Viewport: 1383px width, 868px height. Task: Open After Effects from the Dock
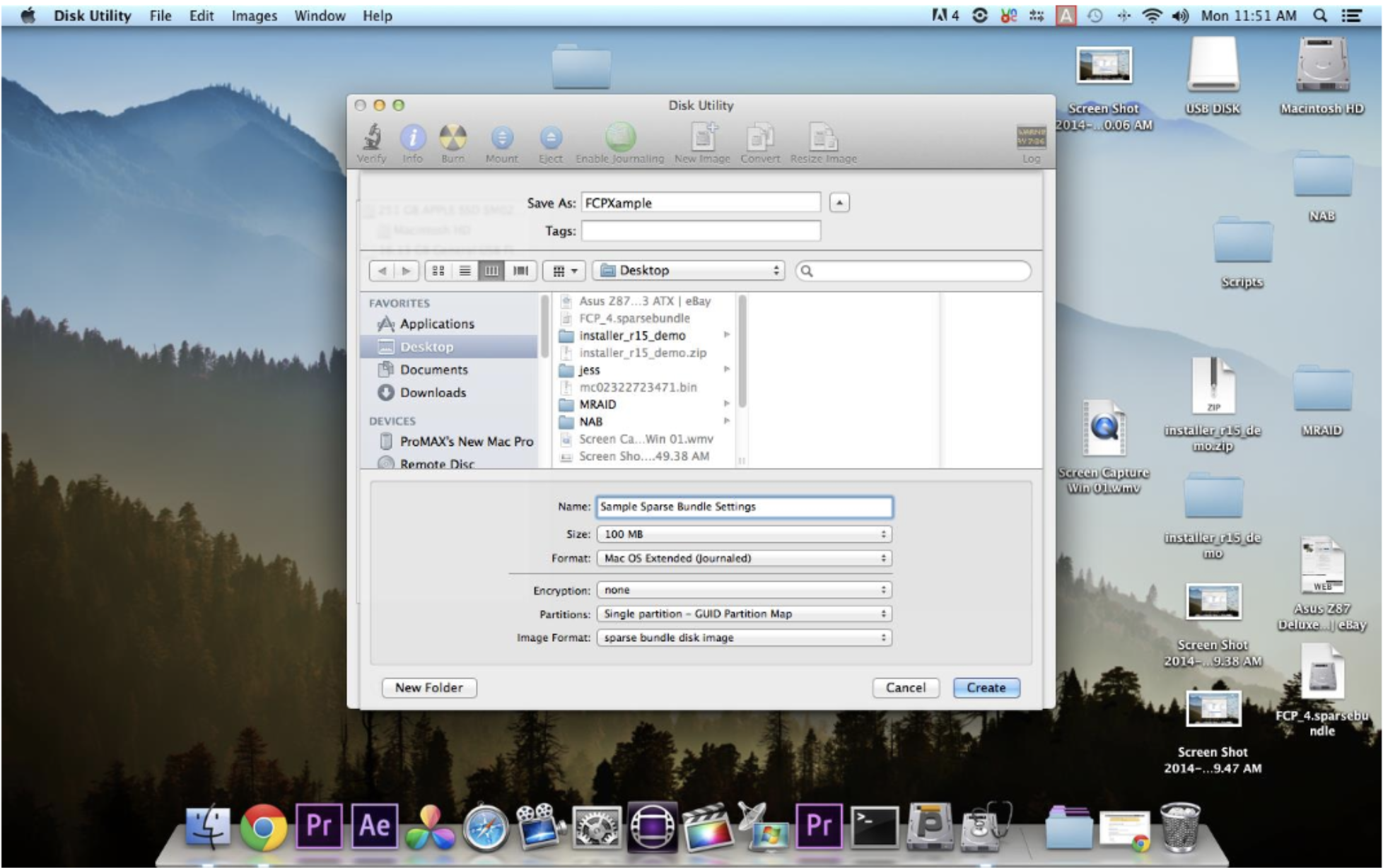click(375, 826)
